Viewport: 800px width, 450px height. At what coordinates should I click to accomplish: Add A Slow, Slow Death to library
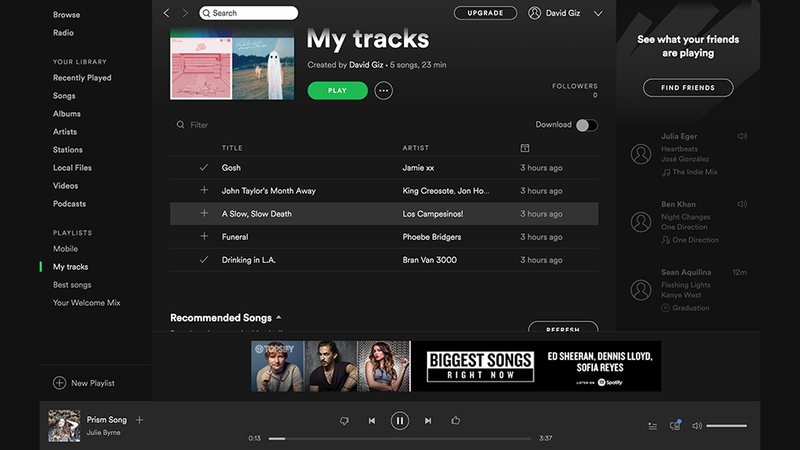tap(204, 213)
